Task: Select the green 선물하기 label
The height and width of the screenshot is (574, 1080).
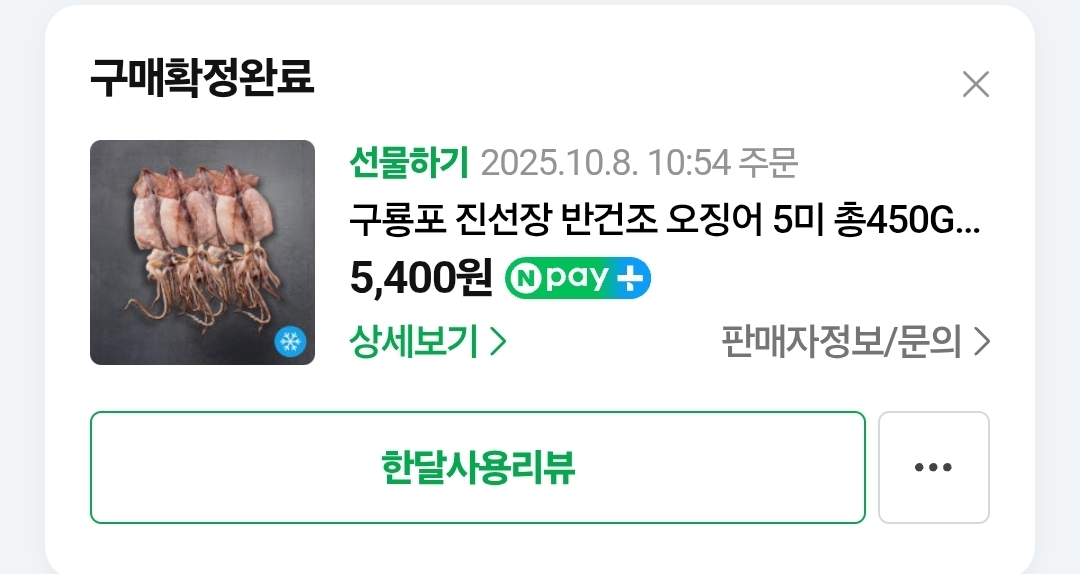Action: [x=408, y=163]
